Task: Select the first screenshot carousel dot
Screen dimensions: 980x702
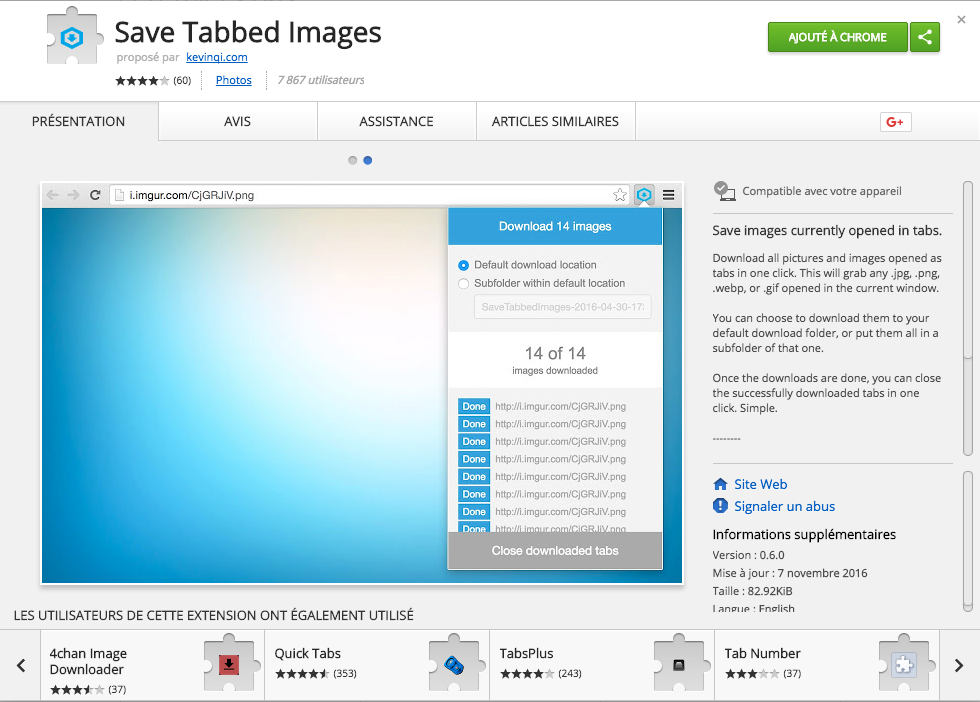Action: (352, 161)
